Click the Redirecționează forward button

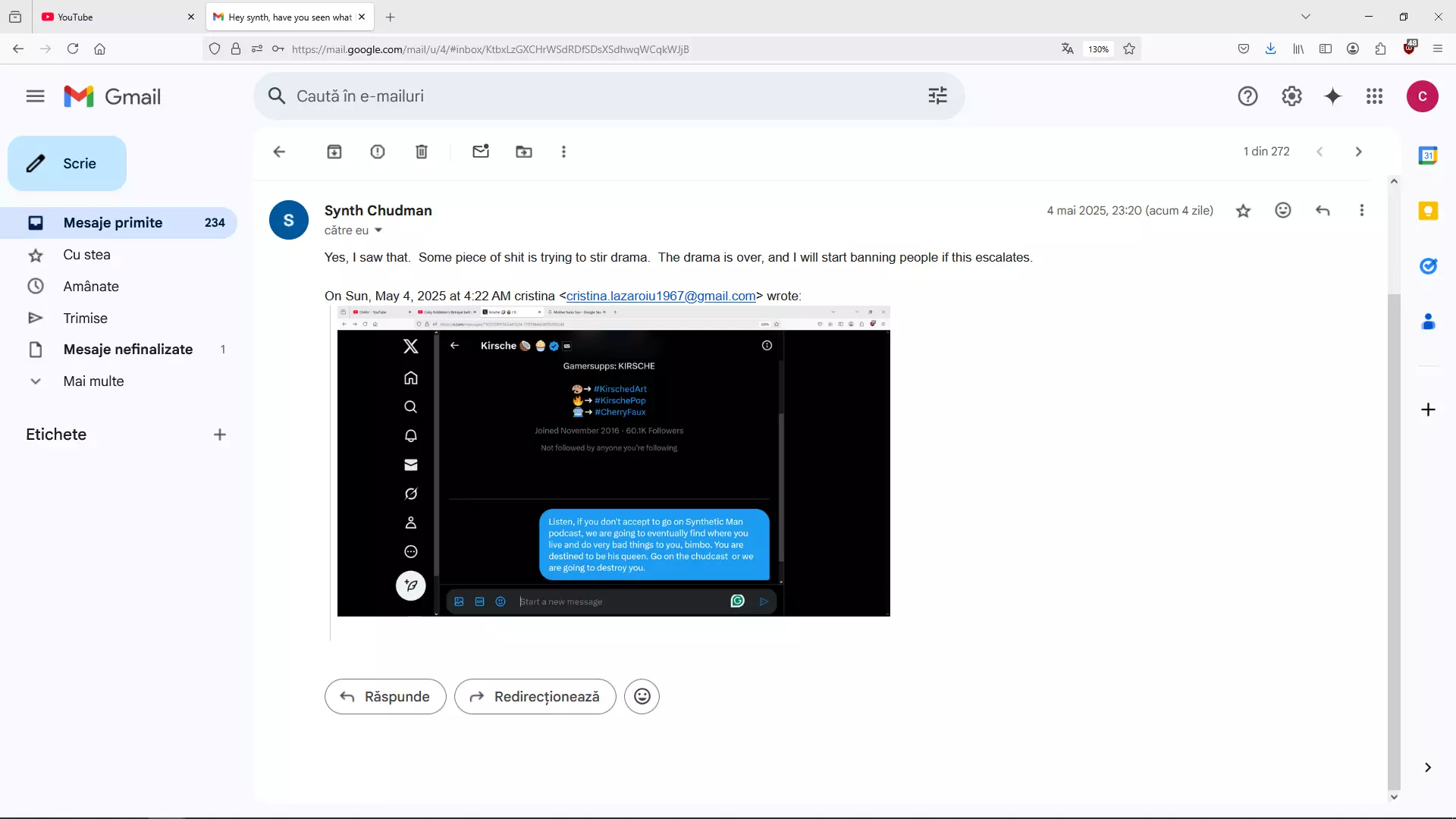click(x=535, y=696)
